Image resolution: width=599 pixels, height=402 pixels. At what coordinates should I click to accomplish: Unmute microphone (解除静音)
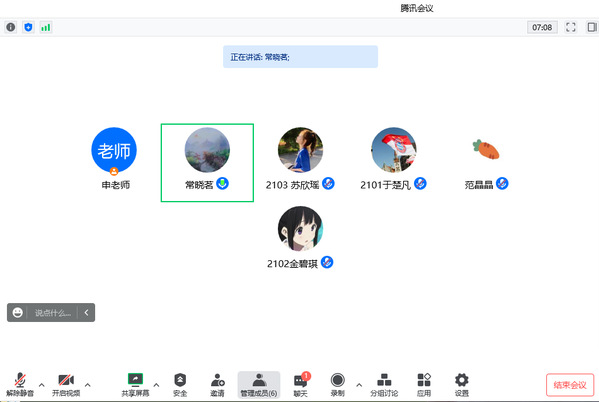pos(20,385)
